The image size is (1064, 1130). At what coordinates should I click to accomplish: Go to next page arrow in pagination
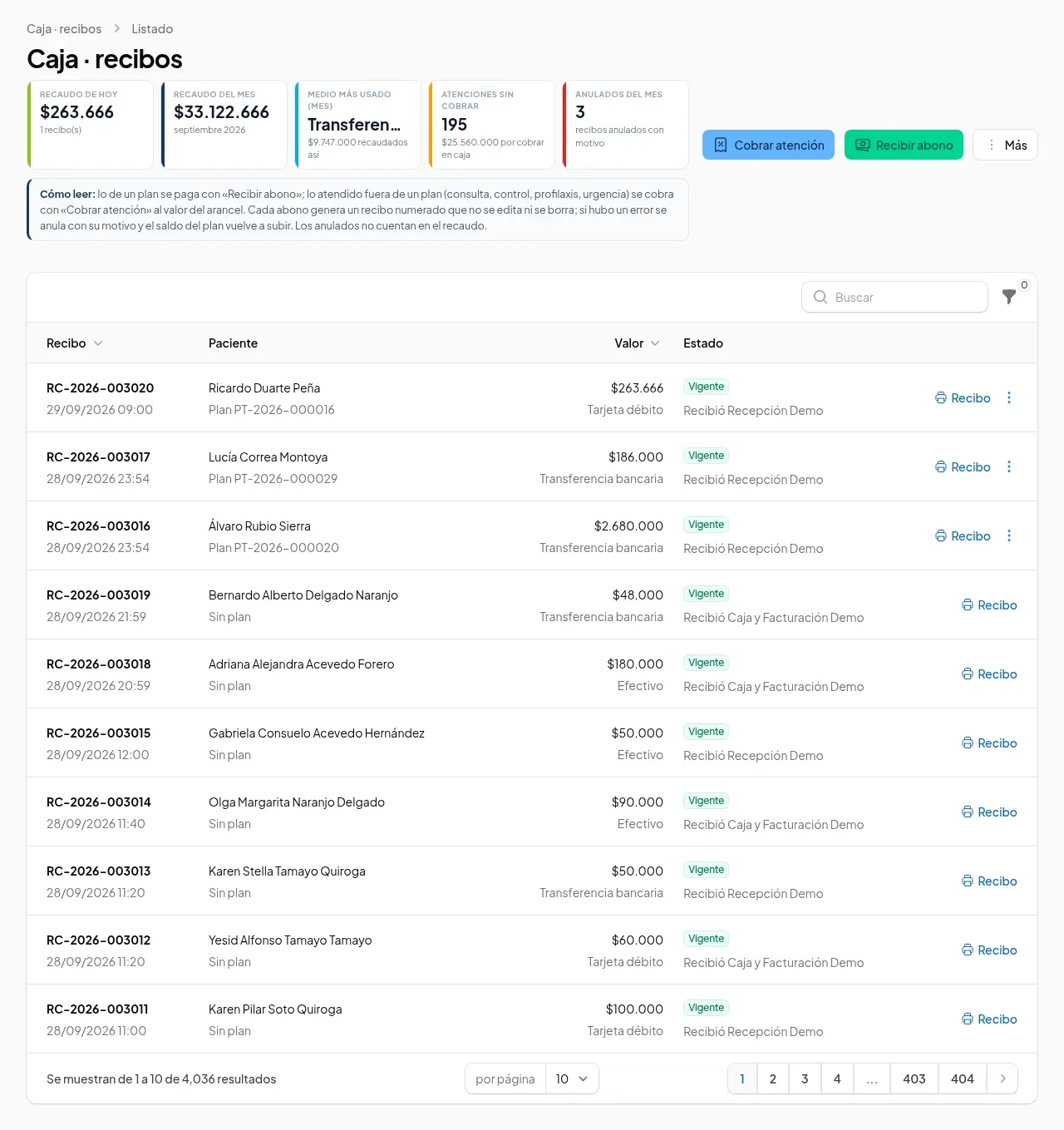tap(1002, 1078)
